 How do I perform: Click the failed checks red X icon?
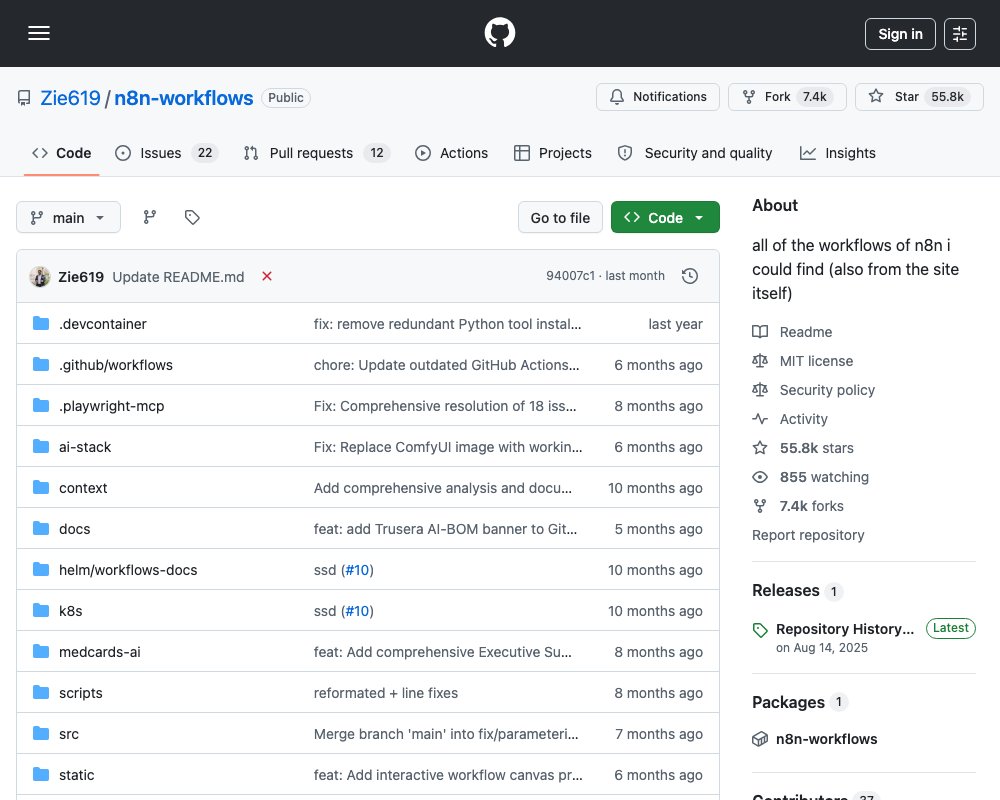tap(267, 276)
